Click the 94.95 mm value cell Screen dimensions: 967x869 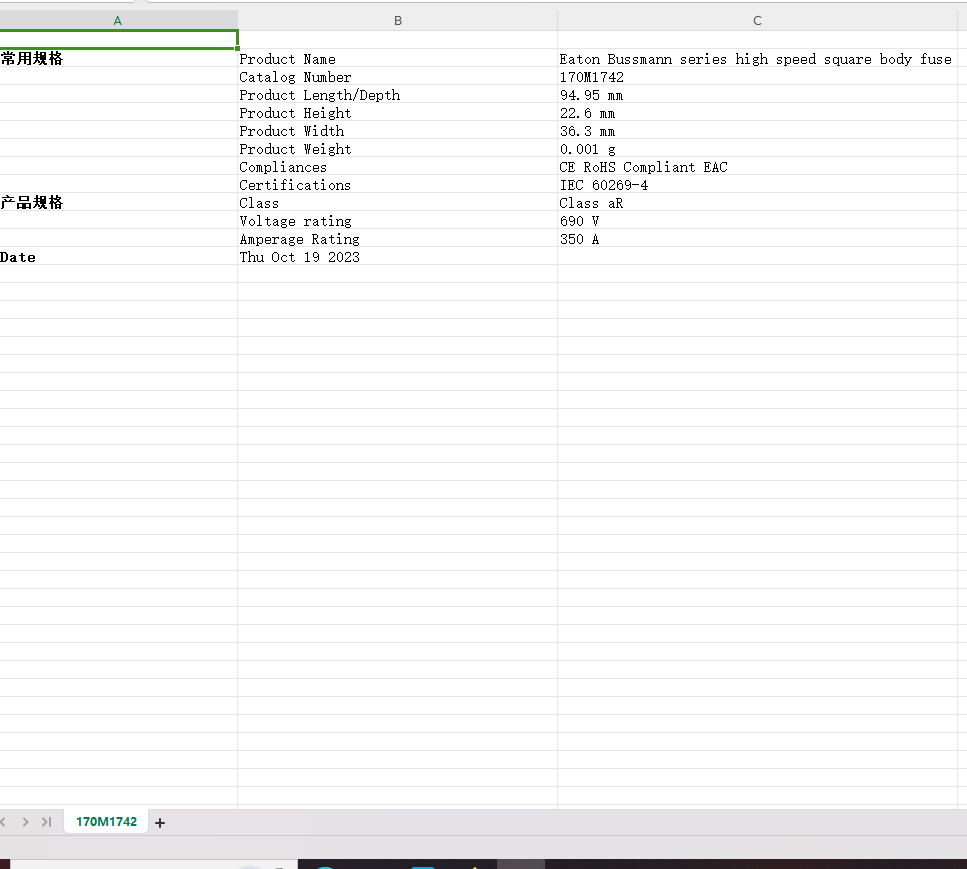tap(757, 94)
